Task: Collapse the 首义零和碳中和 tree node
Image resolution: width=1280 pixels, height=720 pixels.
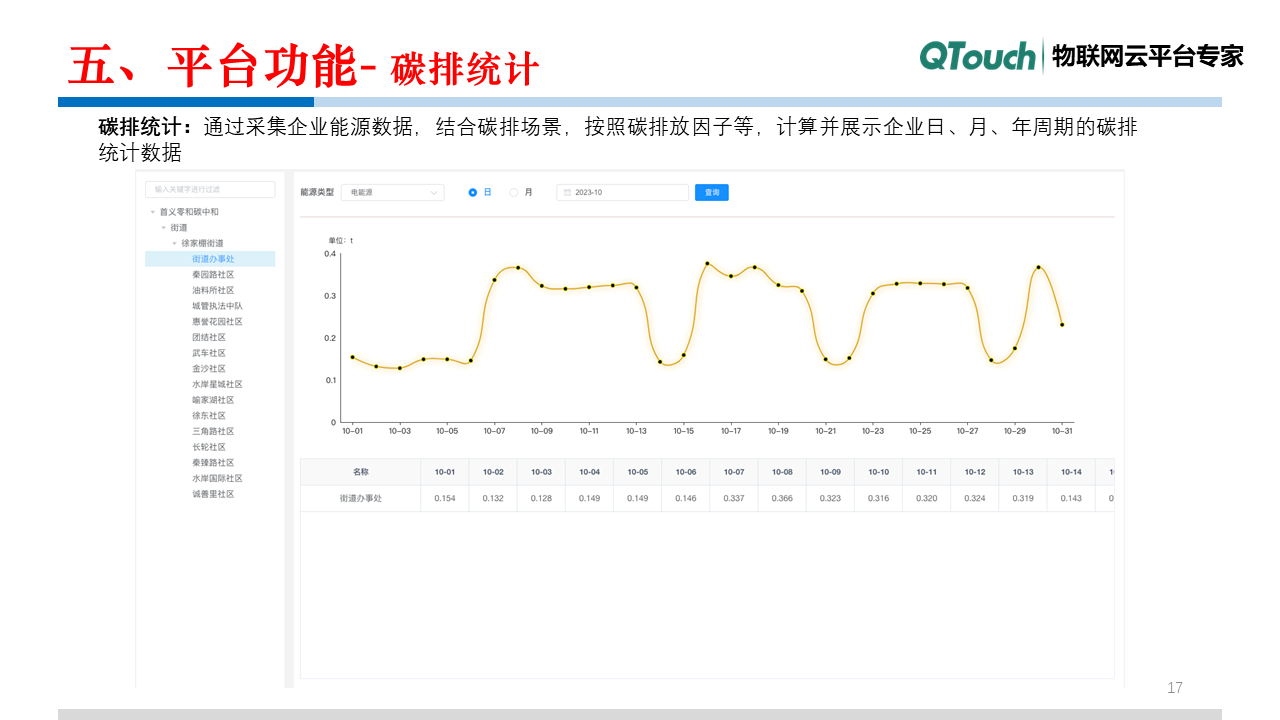Action: (153, 212)
